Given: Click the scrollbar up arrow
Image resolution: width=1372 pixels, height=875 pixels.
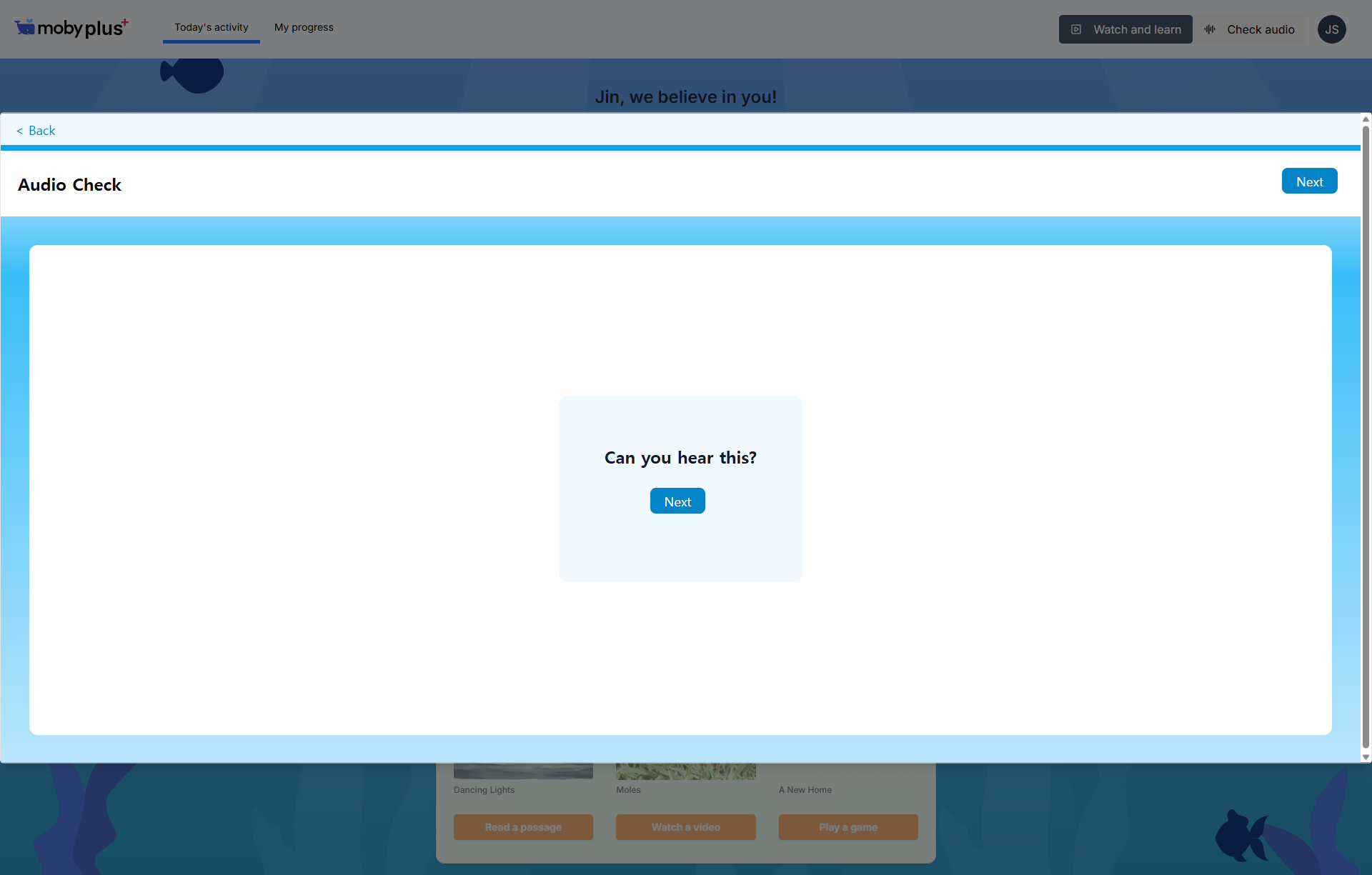Looking at the screenshot, I should pyautogui.click(x=1366, y=119).
